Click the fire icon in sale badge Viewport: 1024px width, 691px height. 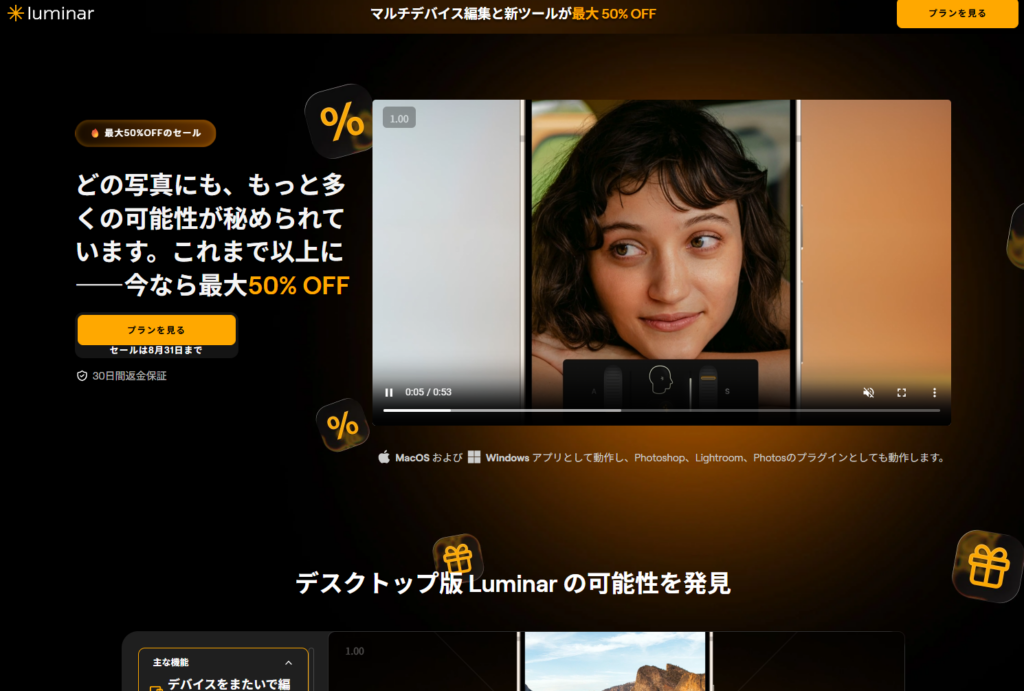pyautogui.click(x=95, y=133)
